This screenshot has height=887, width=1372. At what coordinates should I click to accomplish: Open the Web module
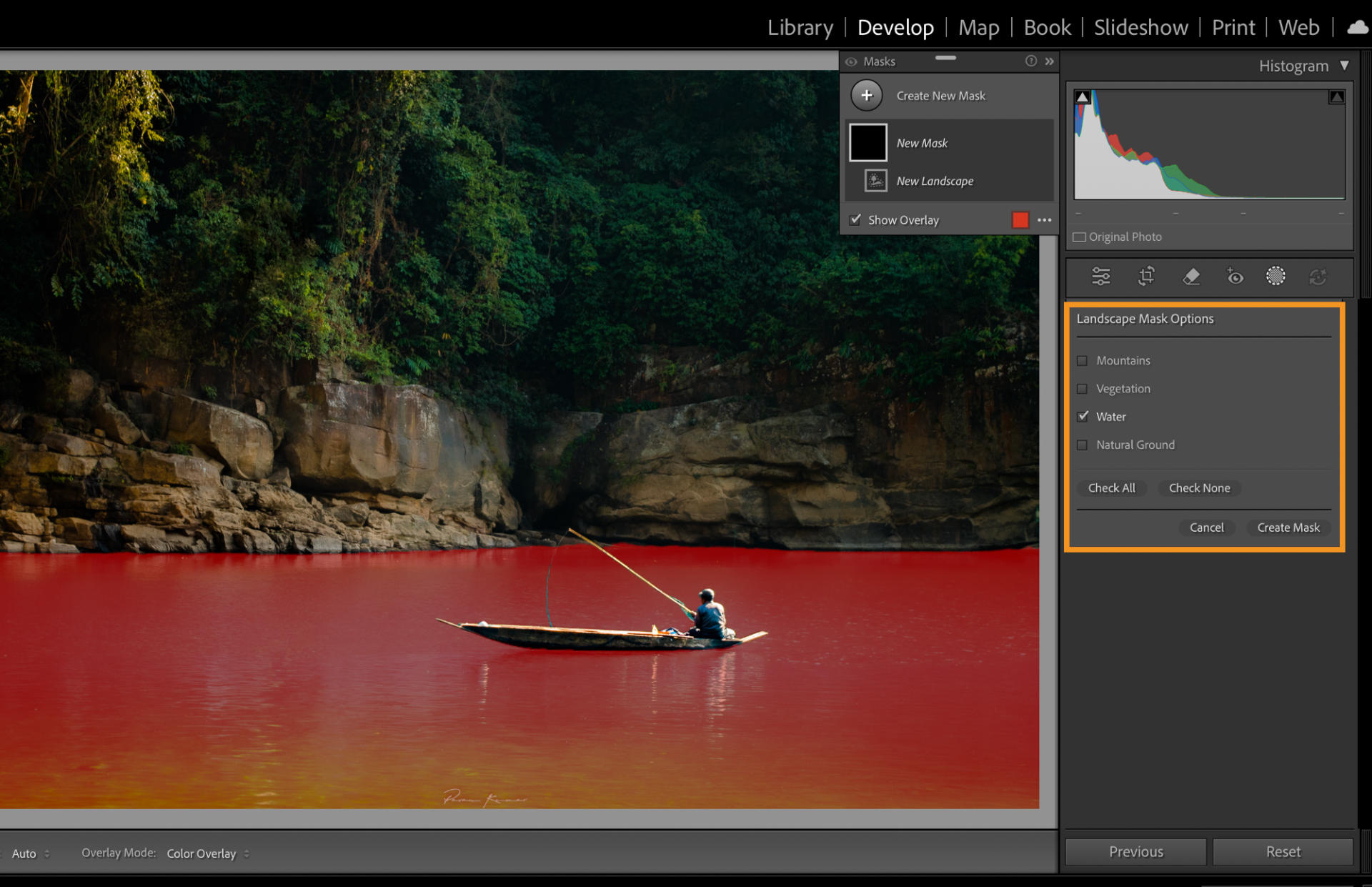pyautogui.click(x=1298, y=27)
